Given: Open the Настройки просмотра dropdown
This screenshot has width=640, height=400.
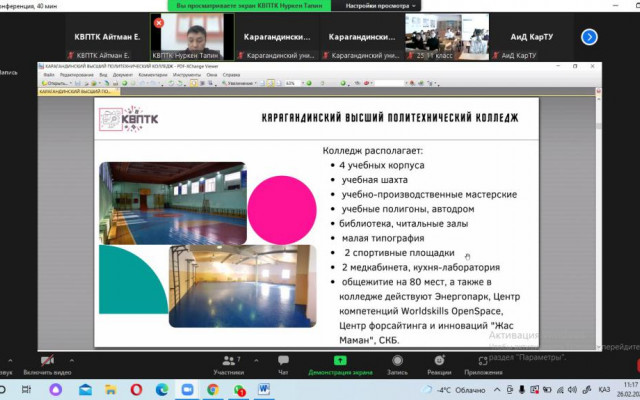Looking at the screenshot, I should [x=380, y=6].
